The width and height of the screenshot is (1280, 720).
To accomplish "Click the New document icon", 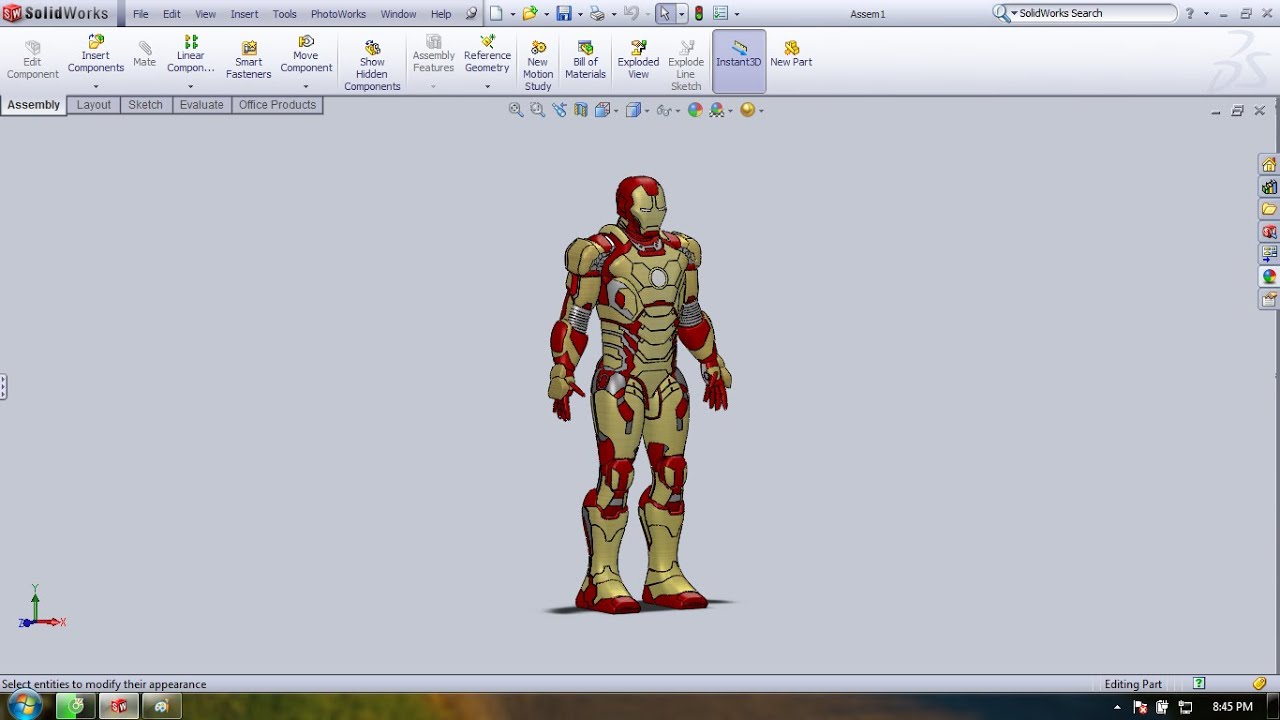I will coord(496,14).
